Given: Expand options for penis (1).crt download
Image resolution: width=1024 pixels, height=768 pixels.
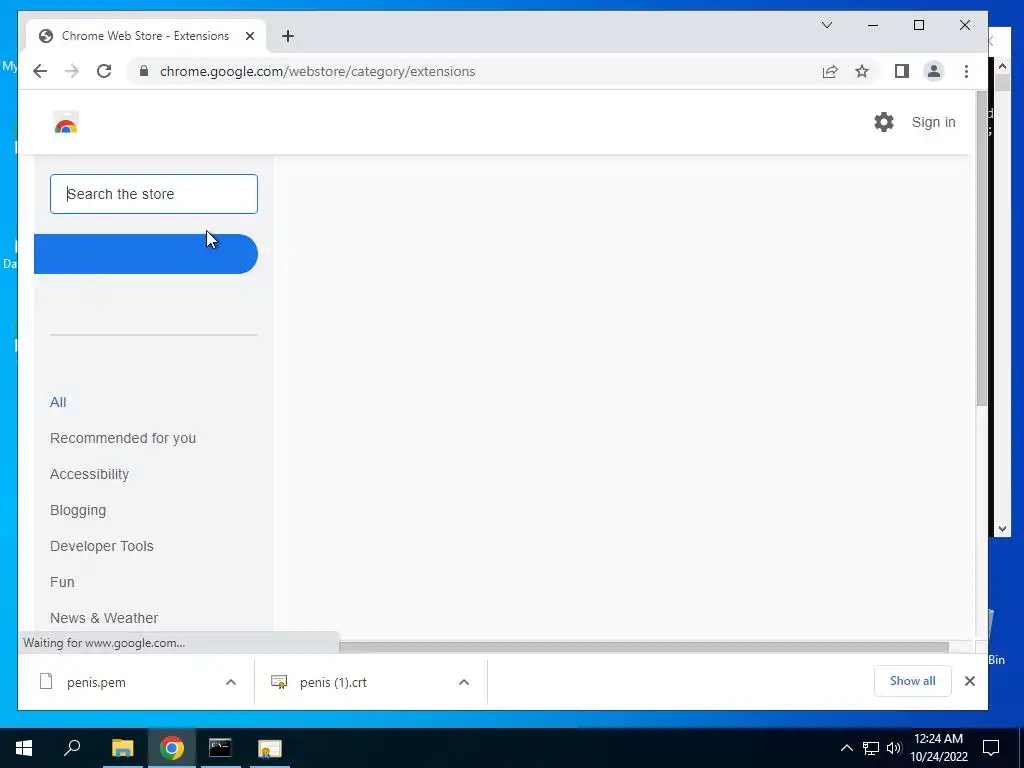Looking at the screenshot, I should pyautogui.click(x=464, y=682).
